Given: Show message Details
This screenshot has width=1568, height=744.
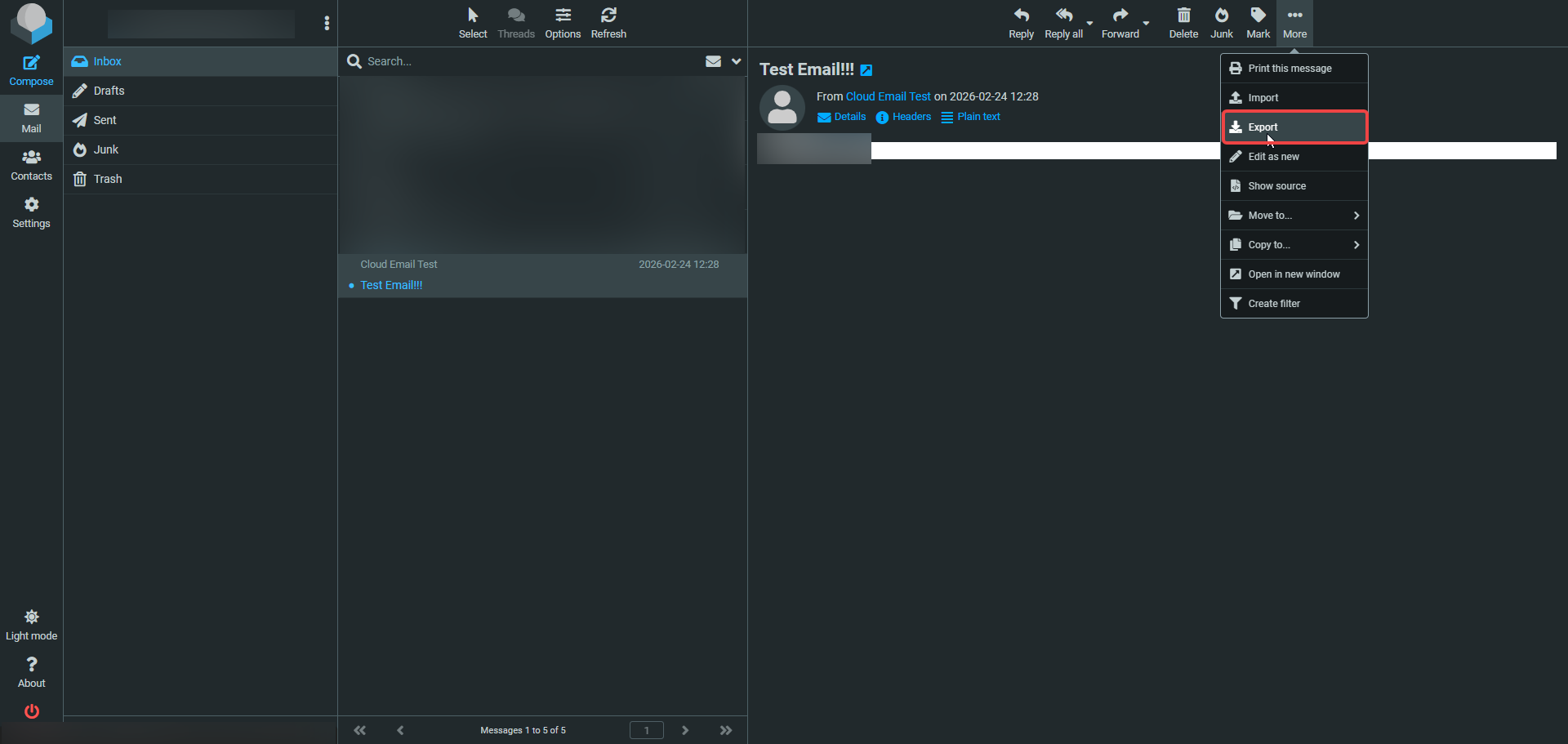Looking at the screenshot, I should coord(841,117).
